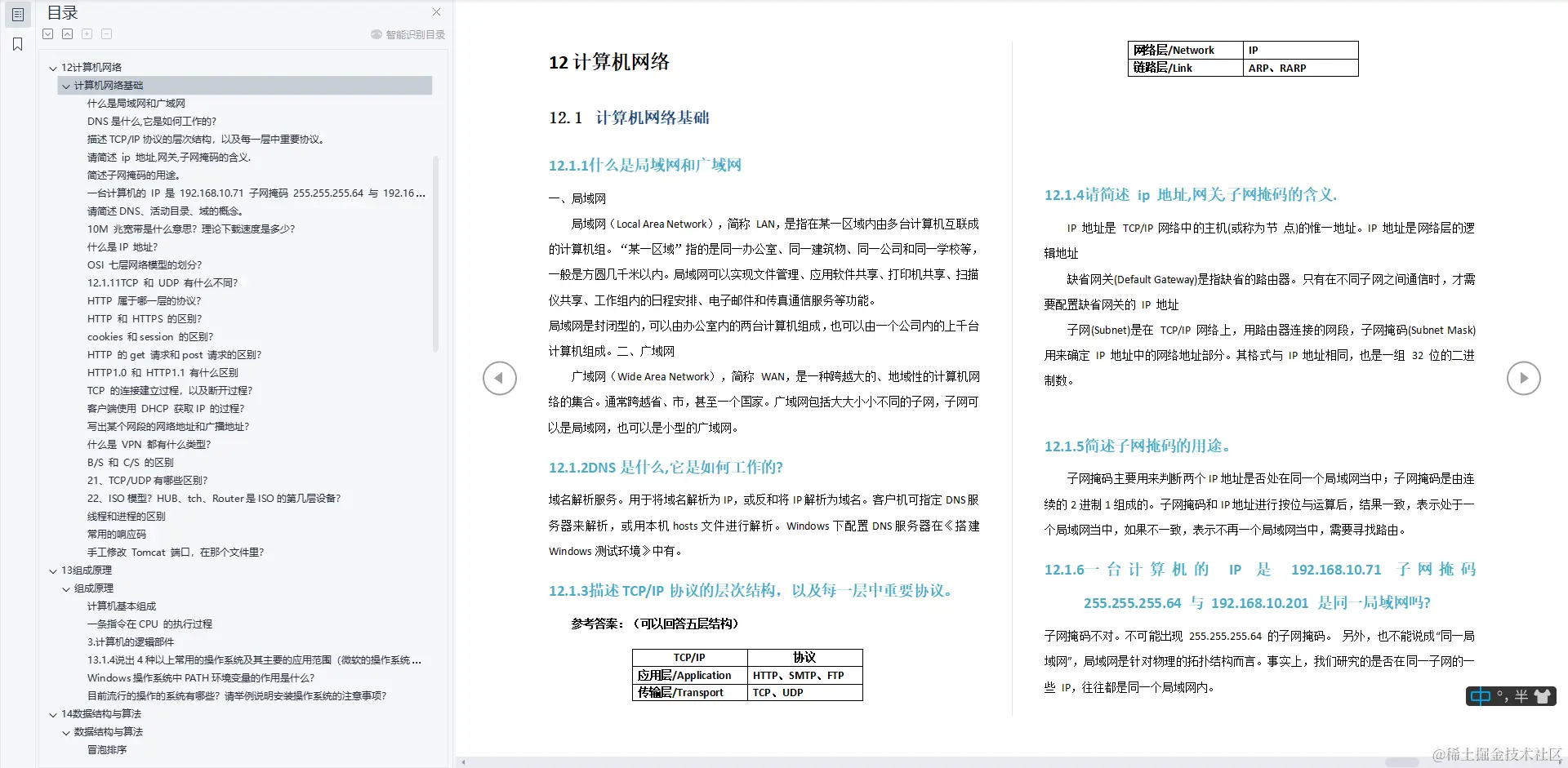Collapse all outline entries icon
Screen dimensions: 1568x768
click(x=68, y=34)
